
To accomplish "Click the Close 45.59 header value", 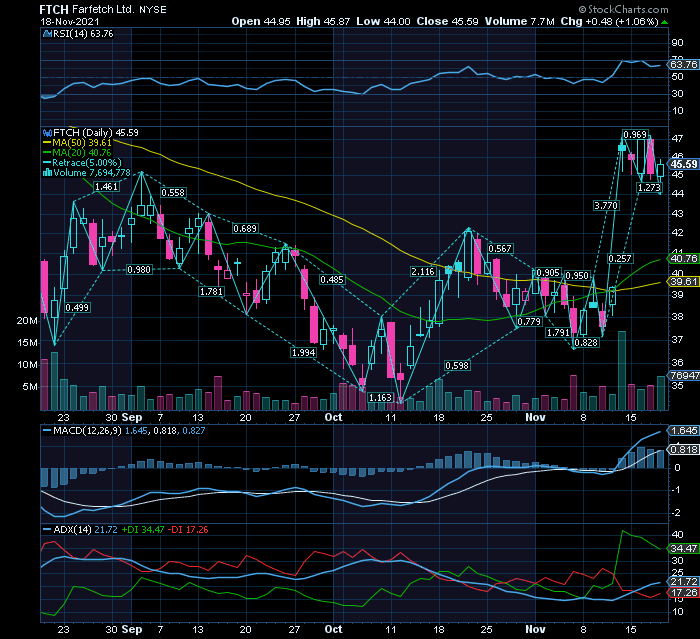I will [x=447, y=21].
